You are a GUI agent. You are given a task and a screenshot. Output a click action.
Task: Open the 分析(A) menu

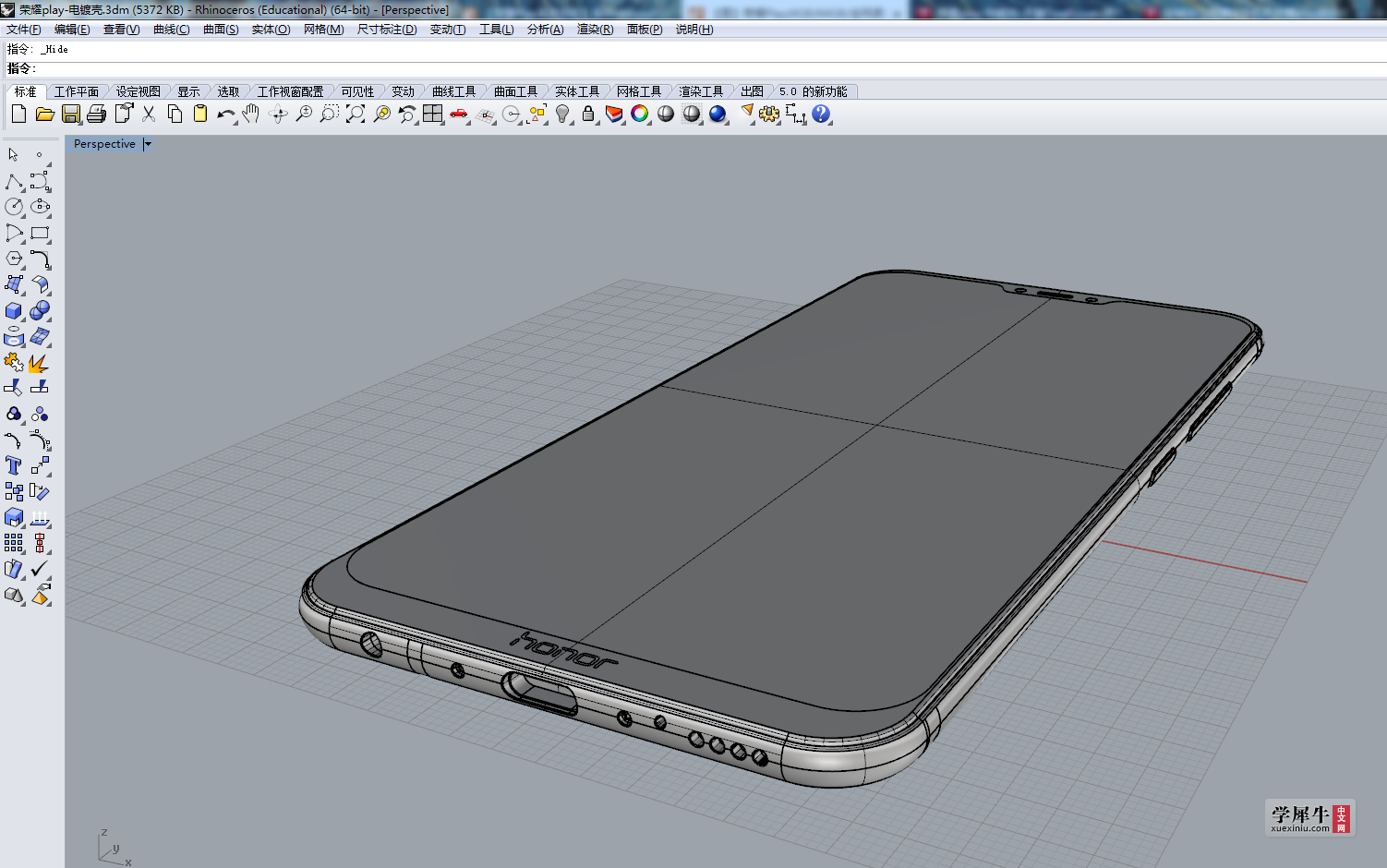(x=546, y=30)
